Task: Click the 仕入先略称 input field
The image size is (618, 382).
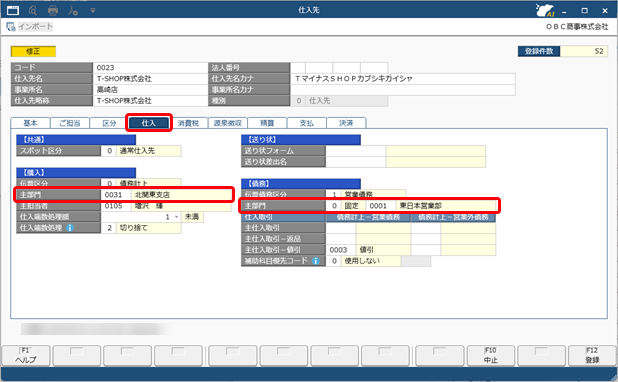Action: tap(151, 101)
